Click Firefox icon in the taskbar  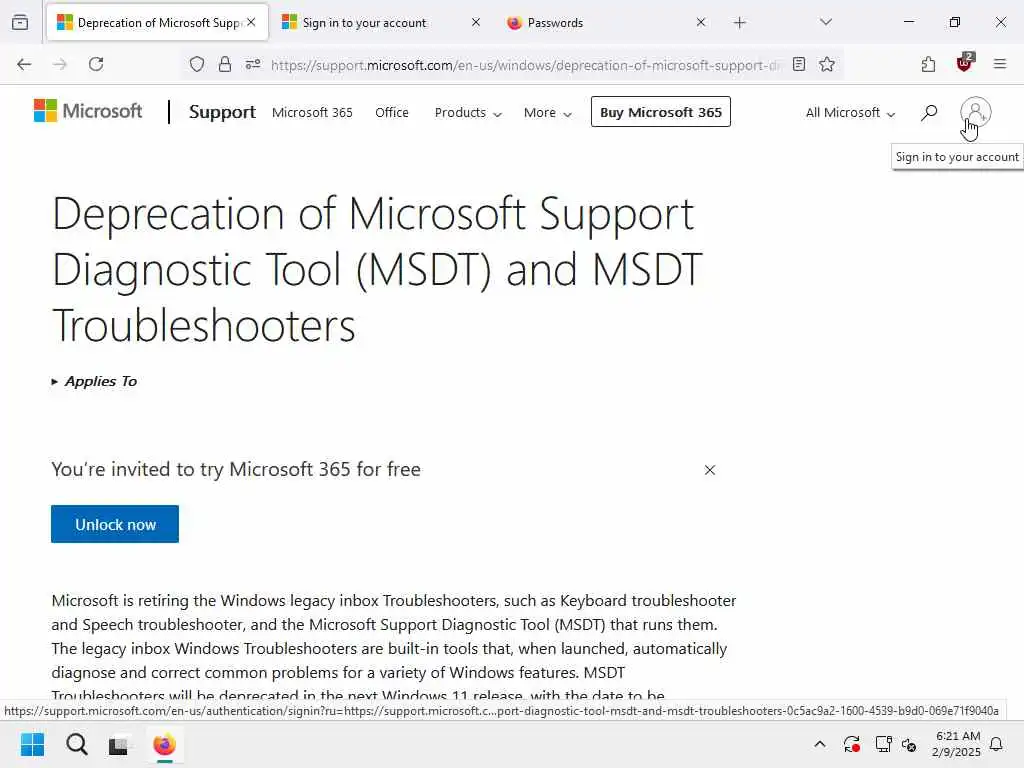pos(165,744)
